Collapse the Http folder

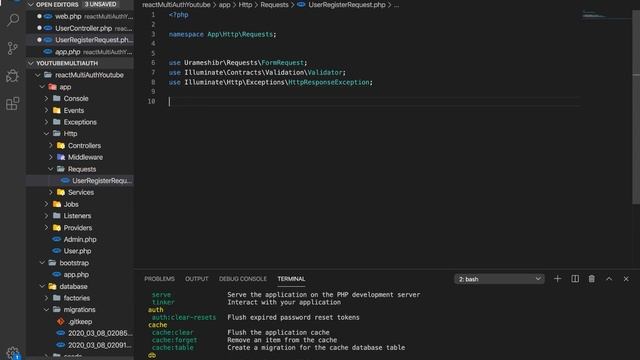pyautogui.click(x=47, y=134)
